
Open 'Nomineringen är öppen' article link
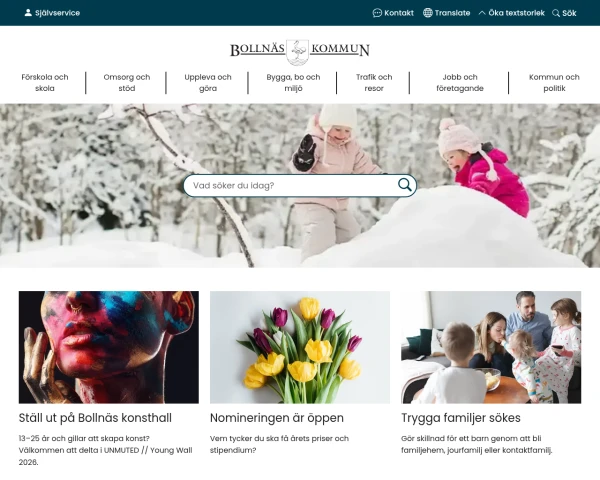point(277,418)
